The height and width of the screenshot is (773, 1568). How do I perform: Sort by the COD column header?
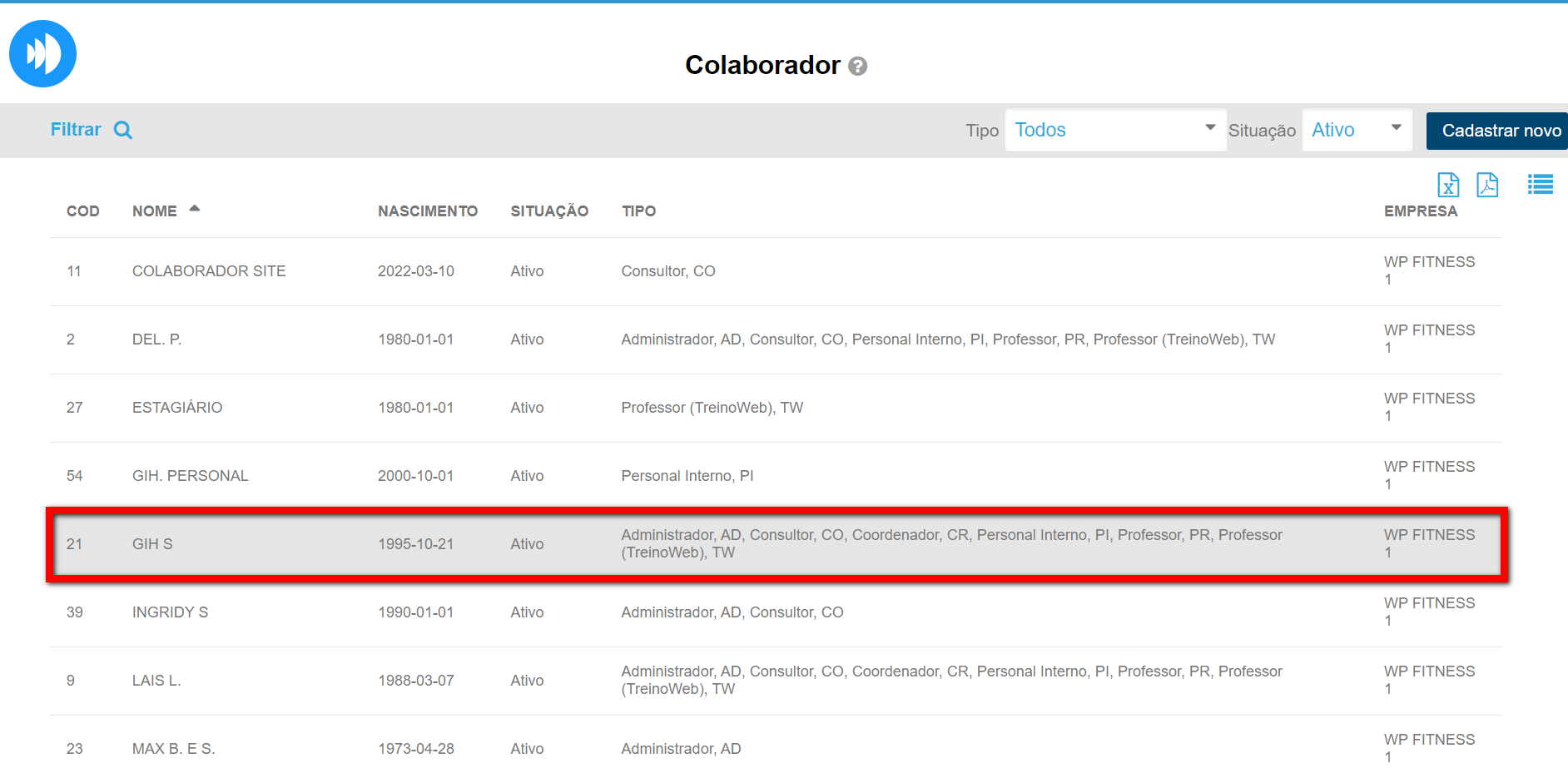82,211
